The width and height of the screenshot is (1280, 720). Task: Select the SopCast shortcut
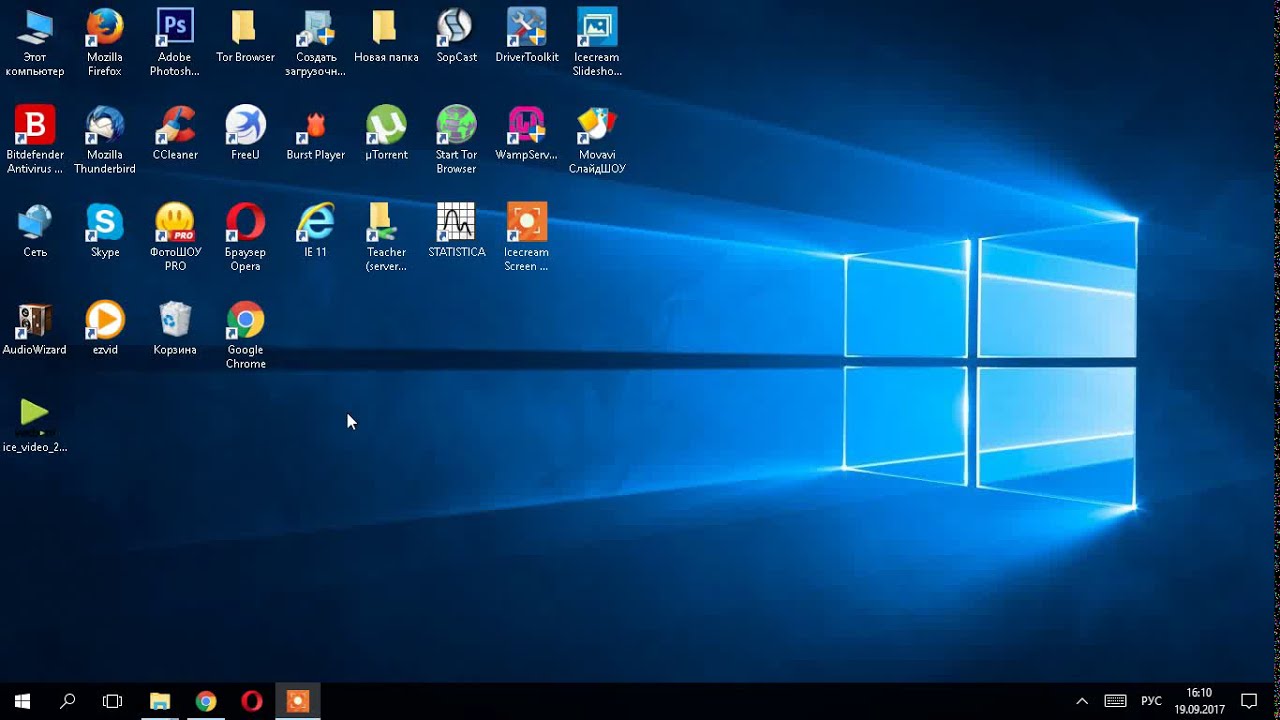pyautogui.click(x=457, y=37)
